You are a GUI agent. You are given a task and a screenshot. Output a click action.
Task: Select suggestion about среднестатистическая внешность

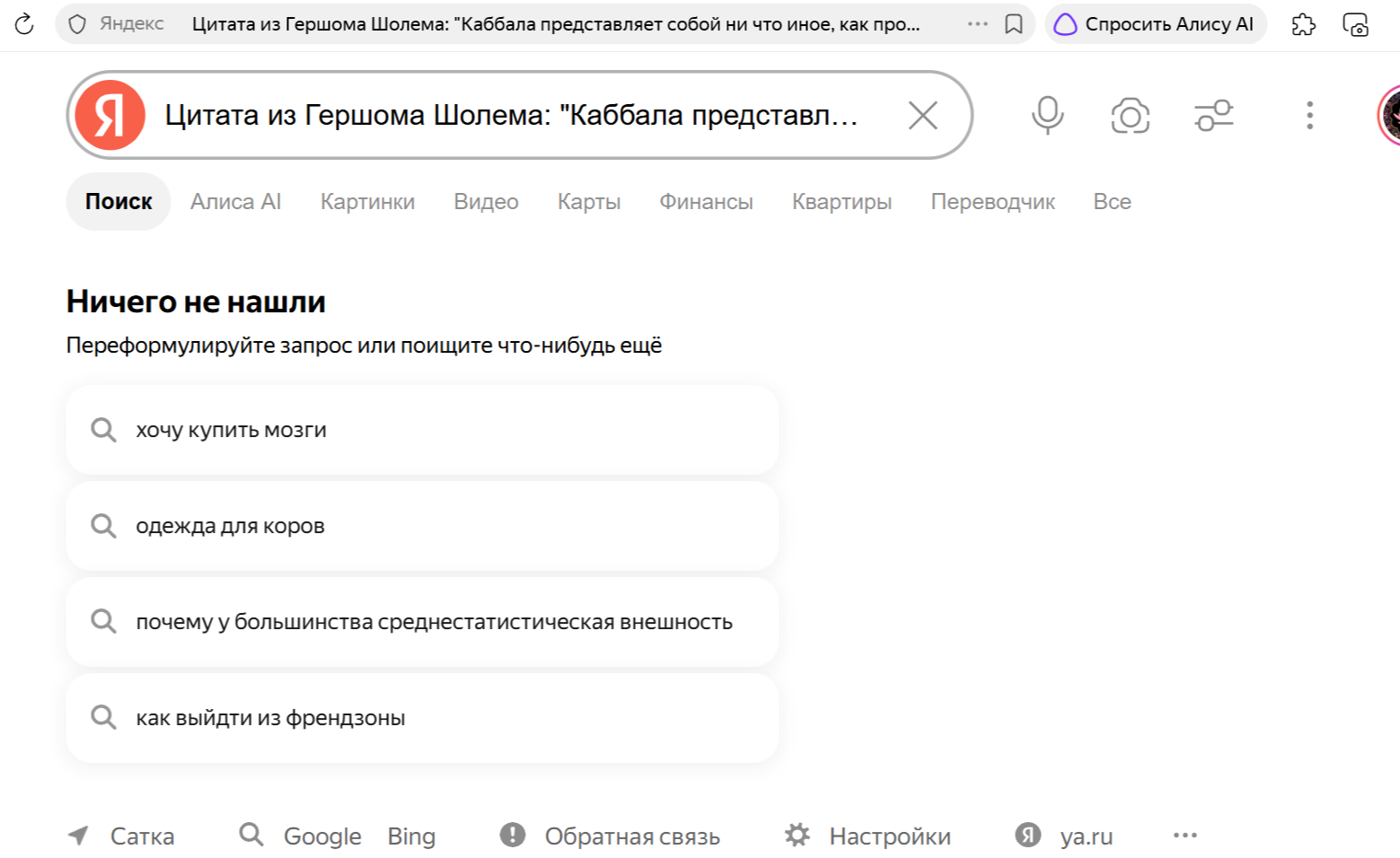pyautogui.click(x=422, y=622)
